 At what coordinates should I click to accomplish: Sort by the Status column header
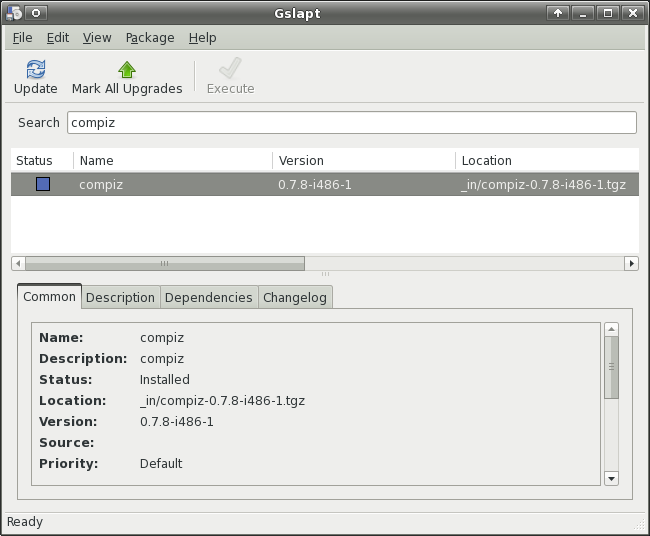click(42, 160)
